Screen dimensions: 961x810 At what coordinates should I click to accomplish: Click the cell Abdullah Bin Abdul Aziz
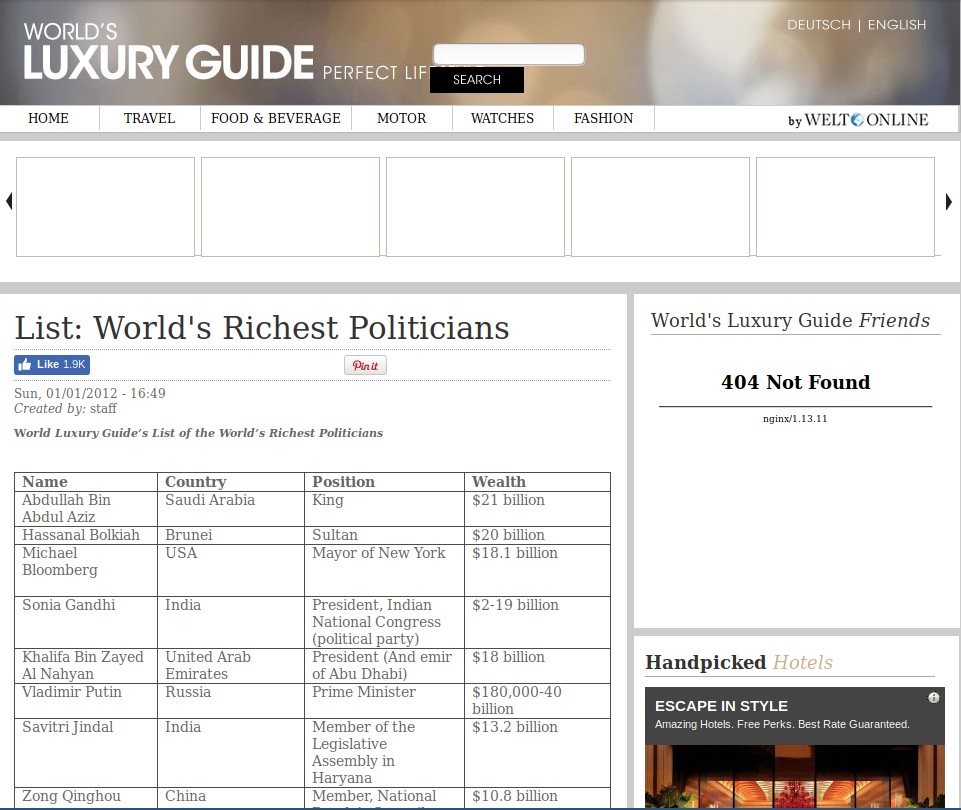tap(86, 509)
